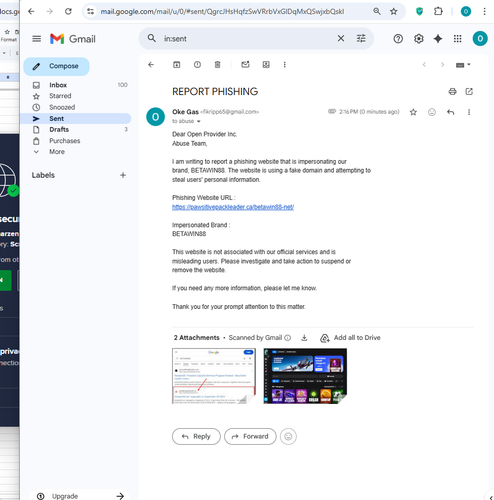Go to the newer message arrow
494x500 pixels.
tap(424, 65)
